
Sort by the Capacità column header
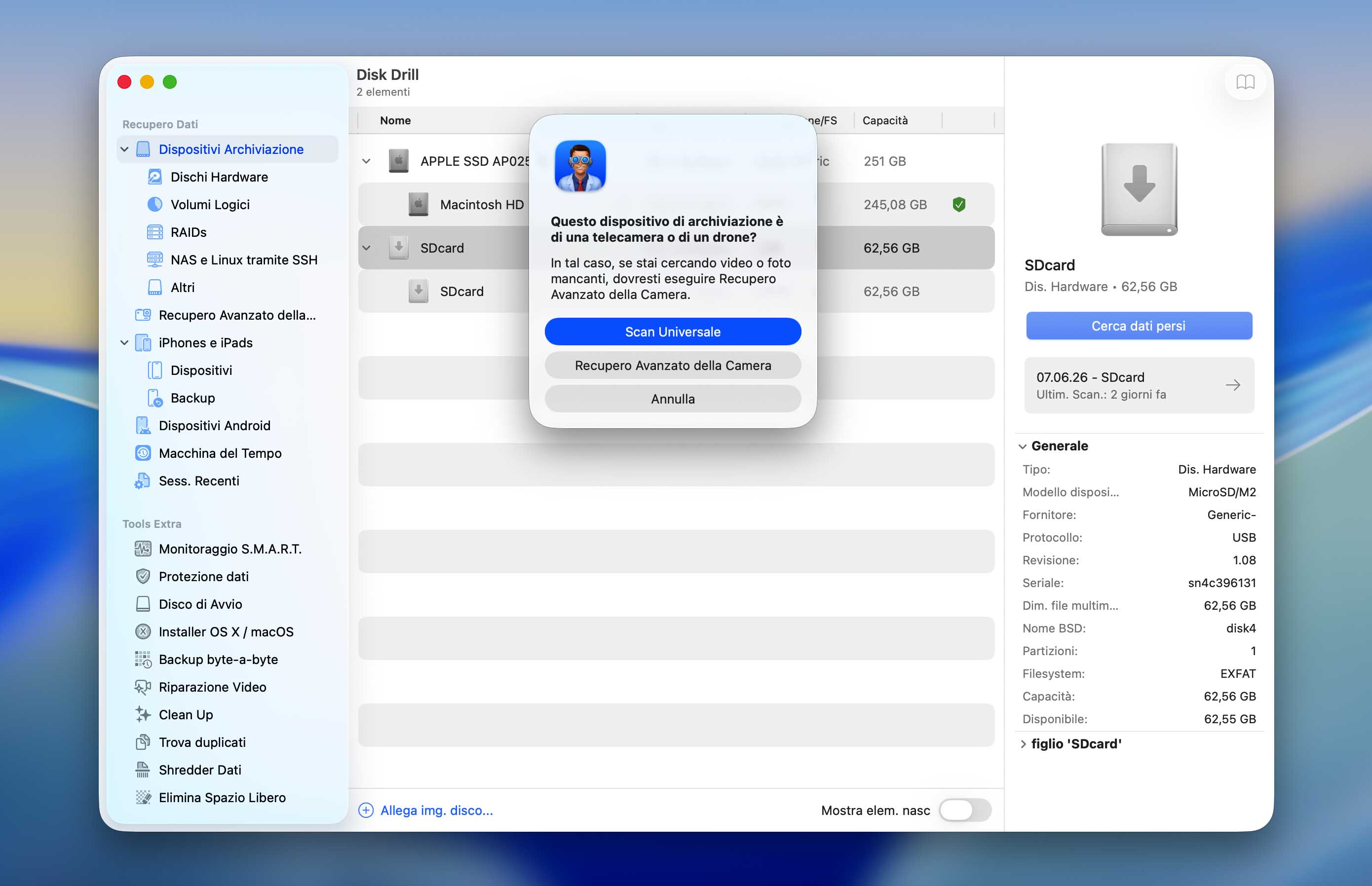885,120
